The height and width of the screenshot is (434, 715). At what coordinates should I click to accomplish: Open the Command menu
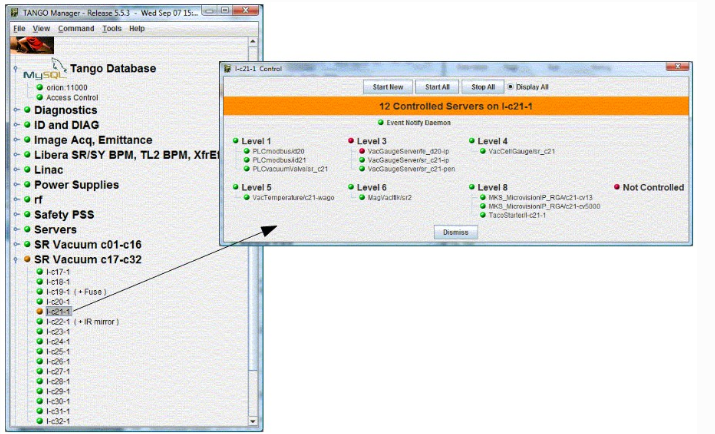coord(76,28)
